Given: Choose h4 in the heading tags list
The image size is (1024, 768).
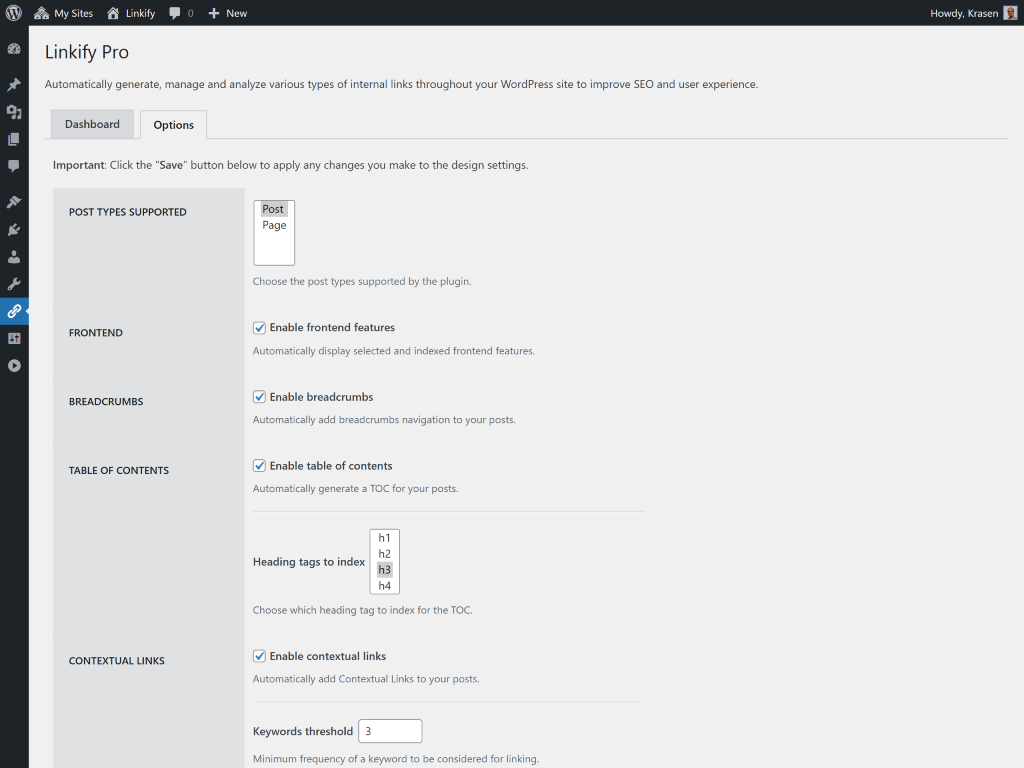Looking at the screenshot, I should click(384, 586).
